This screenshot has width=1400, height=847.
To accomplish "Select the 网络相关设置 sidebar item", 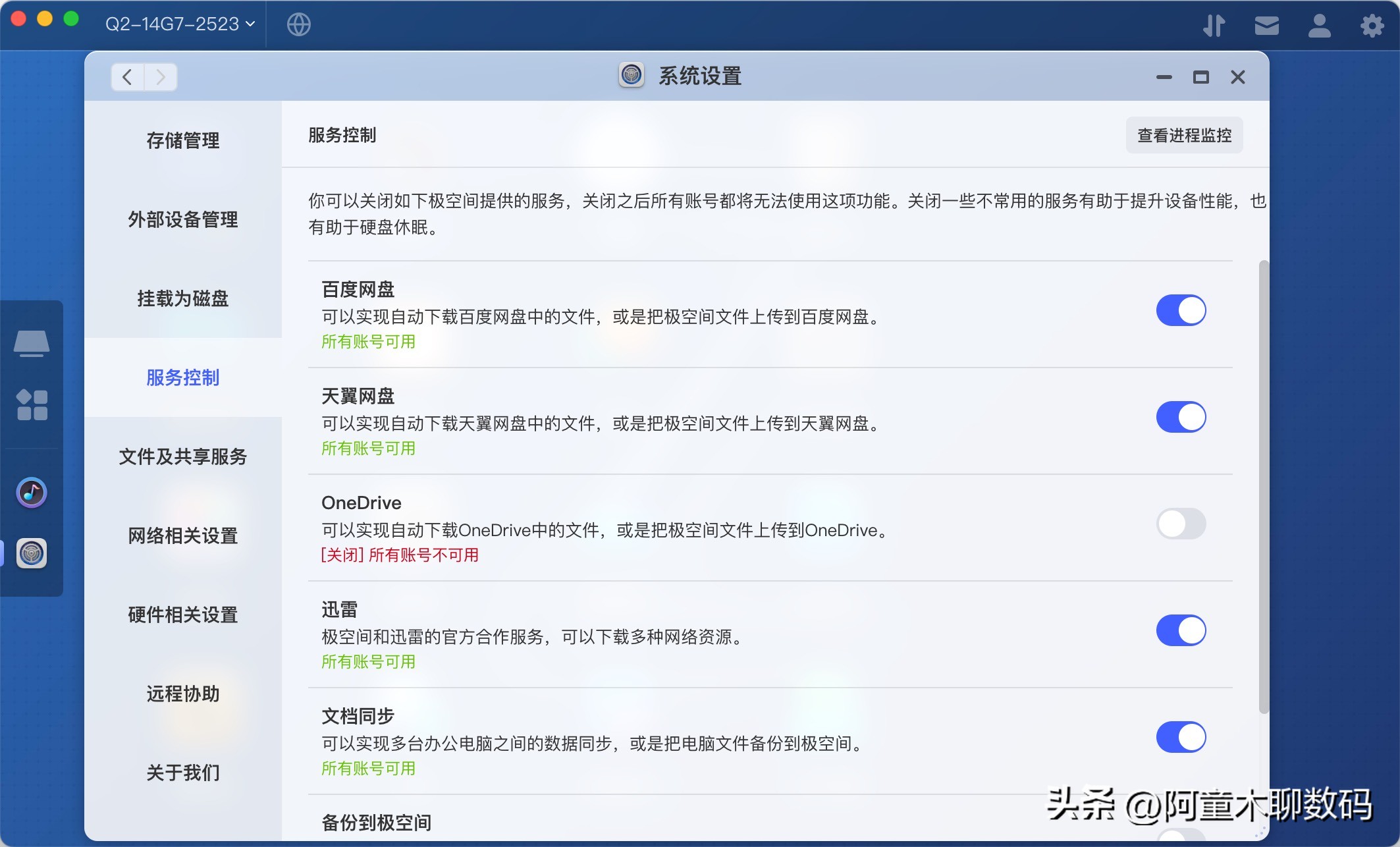I will tap(183, 536).
